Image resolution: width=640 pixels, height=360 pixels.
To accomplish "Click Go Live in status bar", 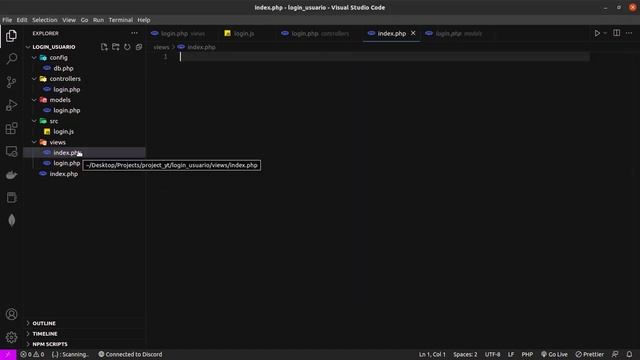I will (554, 354).
